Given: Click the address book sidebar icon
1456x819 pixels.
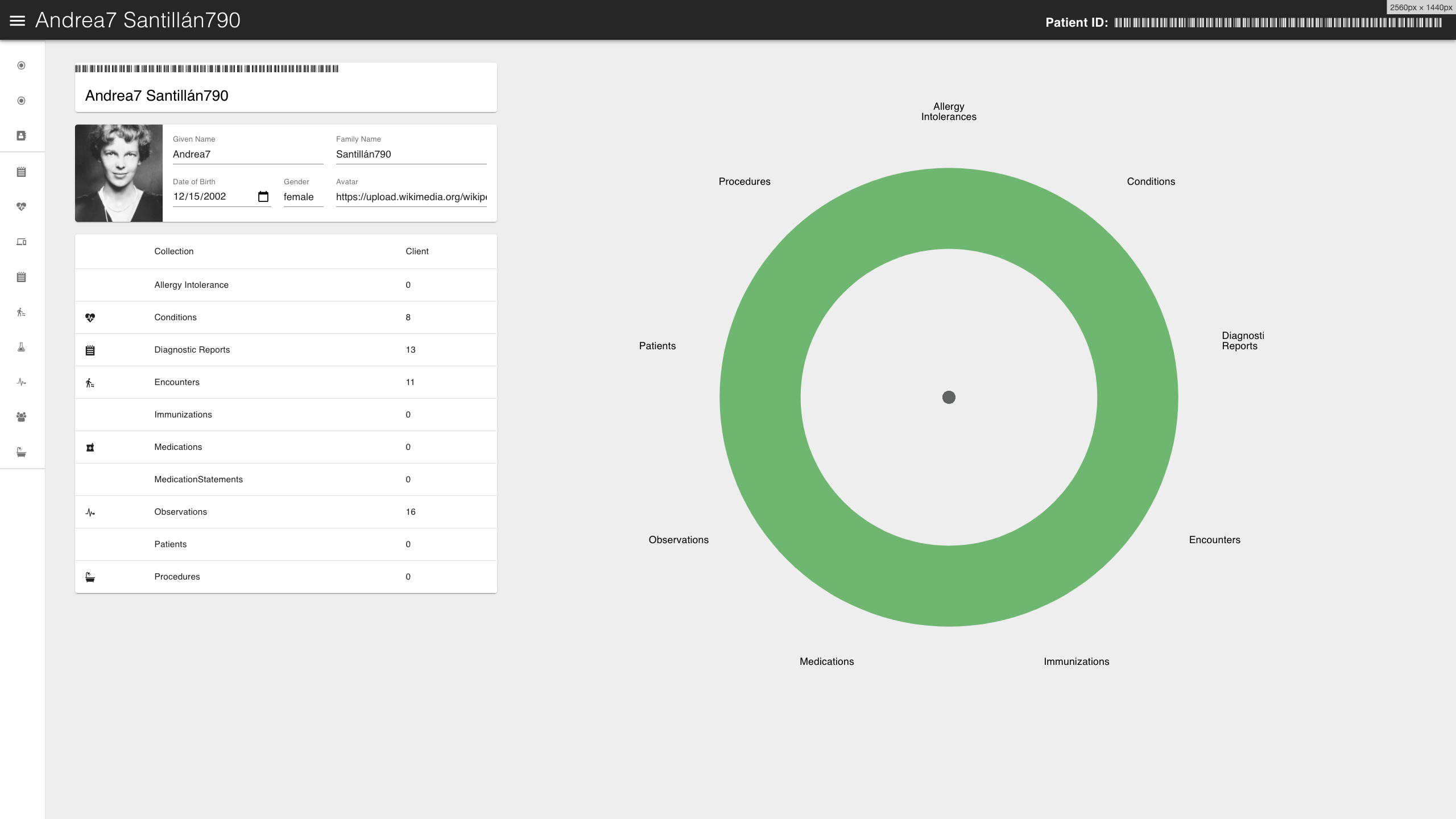Looking at the screenshot, I should [x=21, y=136].
